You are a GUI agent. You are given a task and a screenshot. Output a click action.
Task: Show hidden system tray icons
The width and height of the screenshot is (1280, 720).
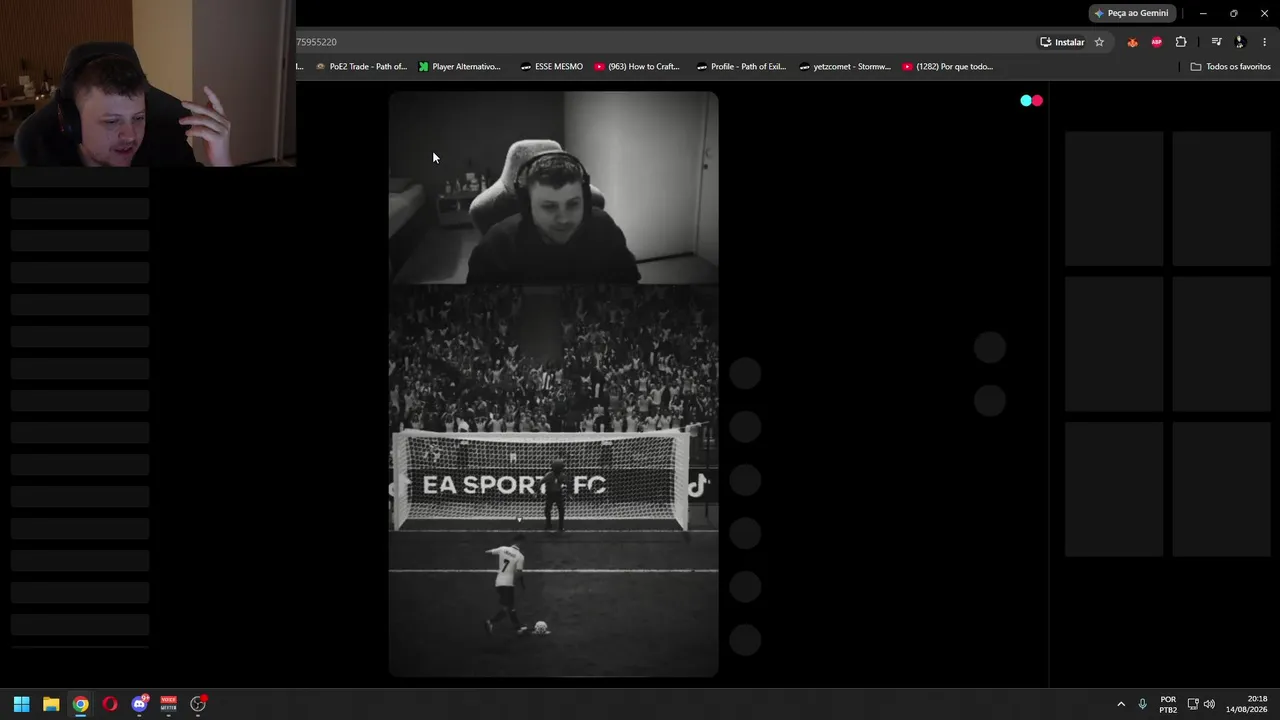1121,704
